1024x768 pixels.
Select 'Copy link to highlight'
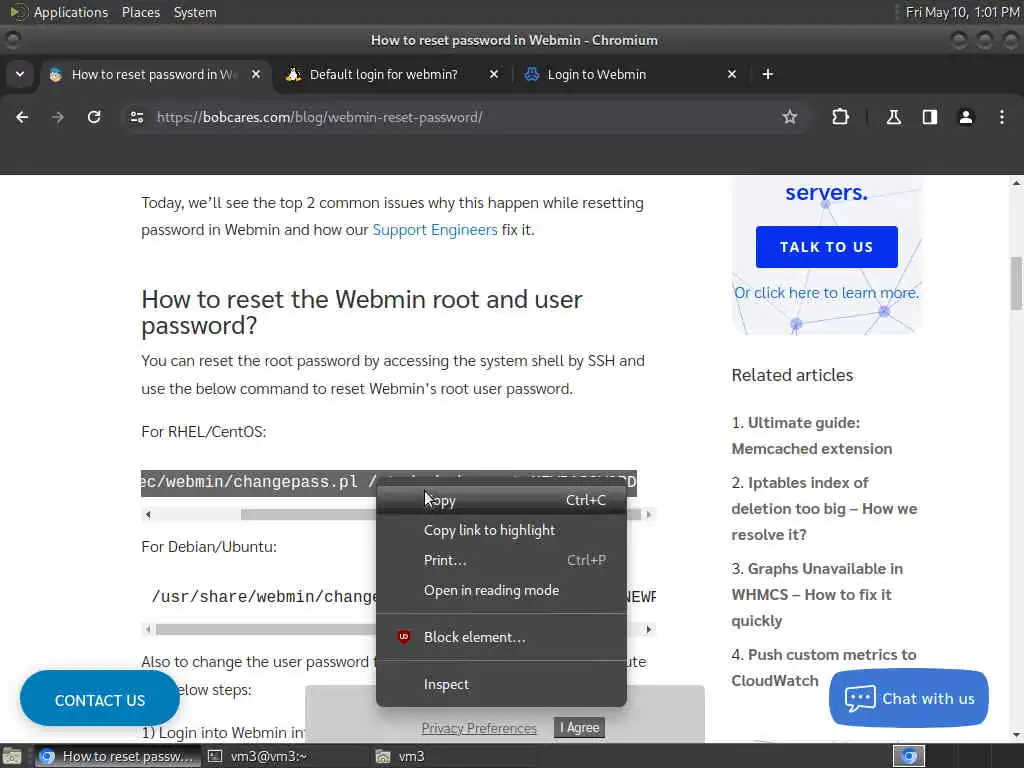coord(501,530)
